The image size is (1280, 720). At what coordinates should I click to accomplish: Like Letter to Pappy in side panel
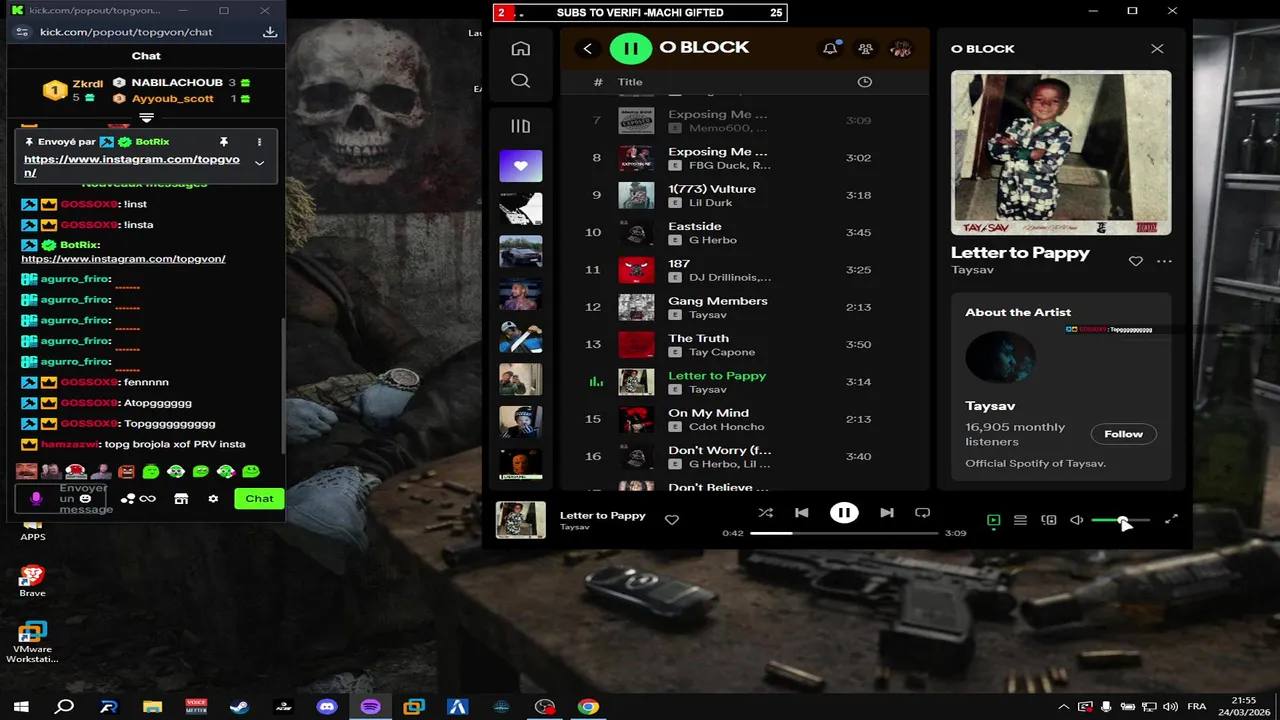[1135, 261]
